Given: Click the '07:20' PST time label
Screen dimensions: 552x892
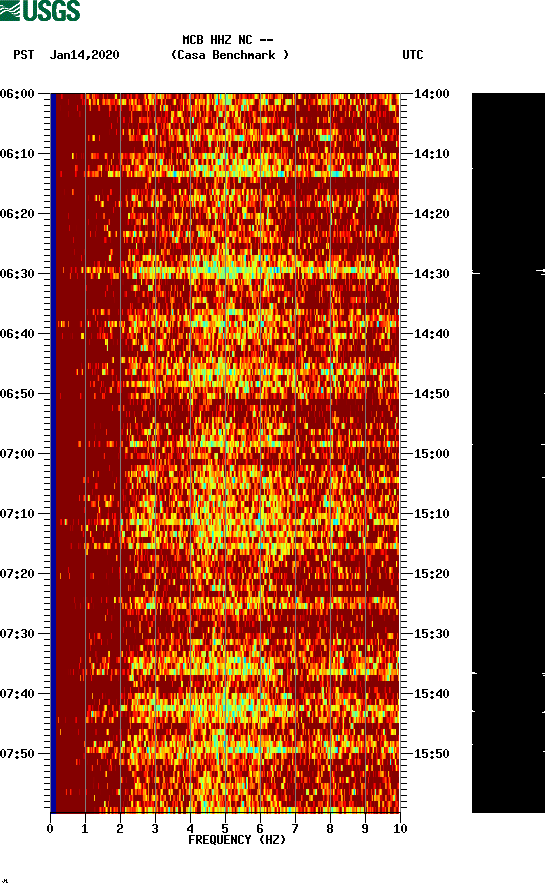Looking at the screenshot, I should 18,573.
